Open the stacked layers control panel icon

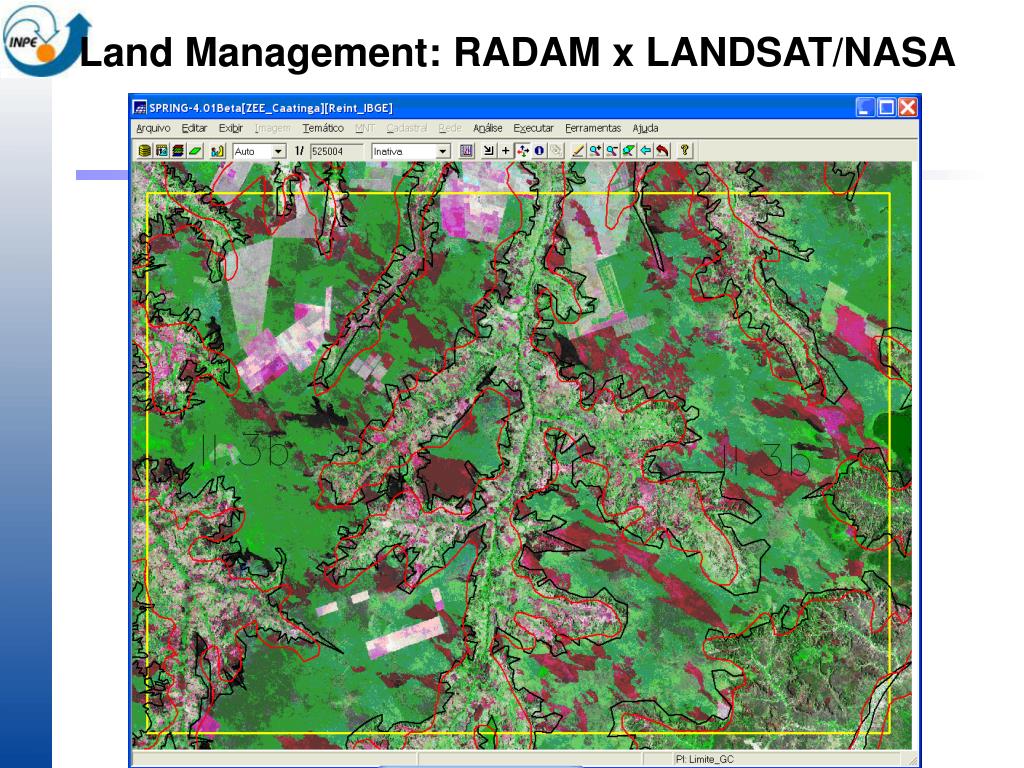pos(178,151)
